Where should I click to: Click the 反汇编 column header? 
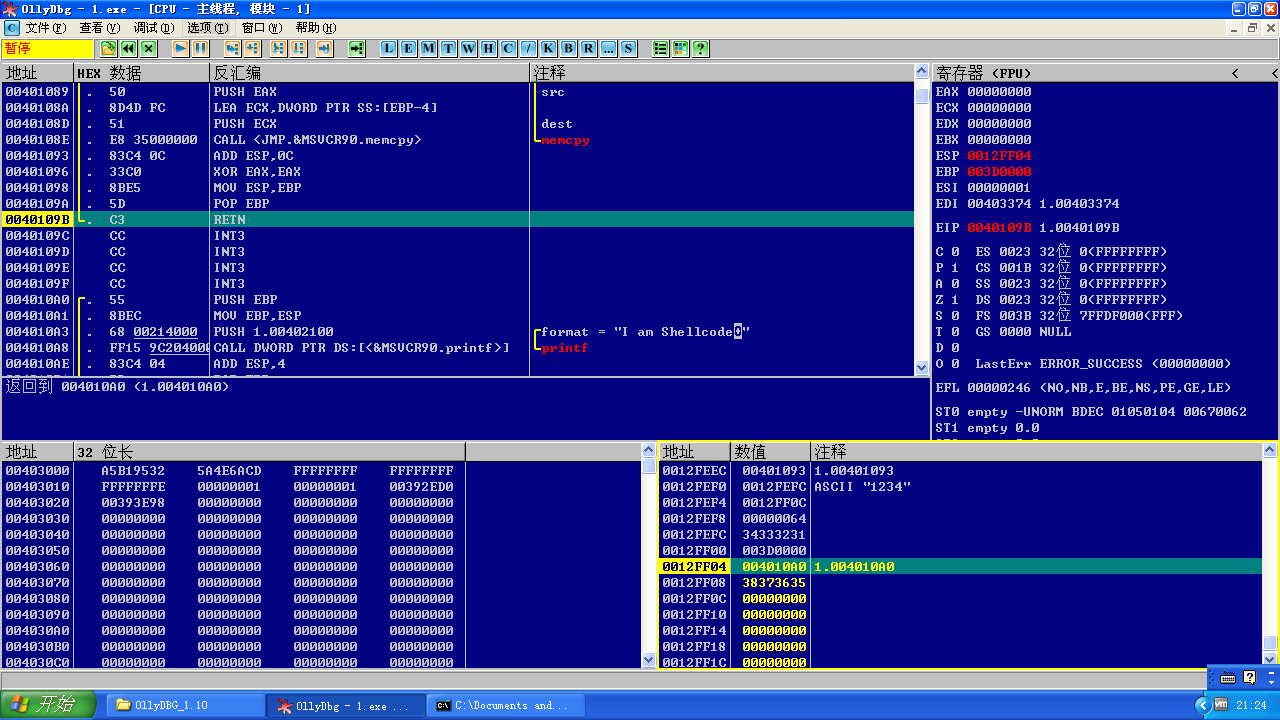370,73
